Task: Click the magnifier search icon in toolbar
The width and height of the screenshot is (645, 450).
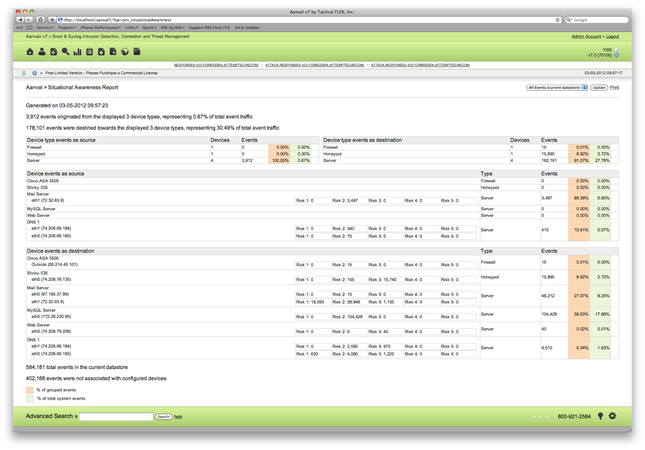Action: [x=66, y=52]
